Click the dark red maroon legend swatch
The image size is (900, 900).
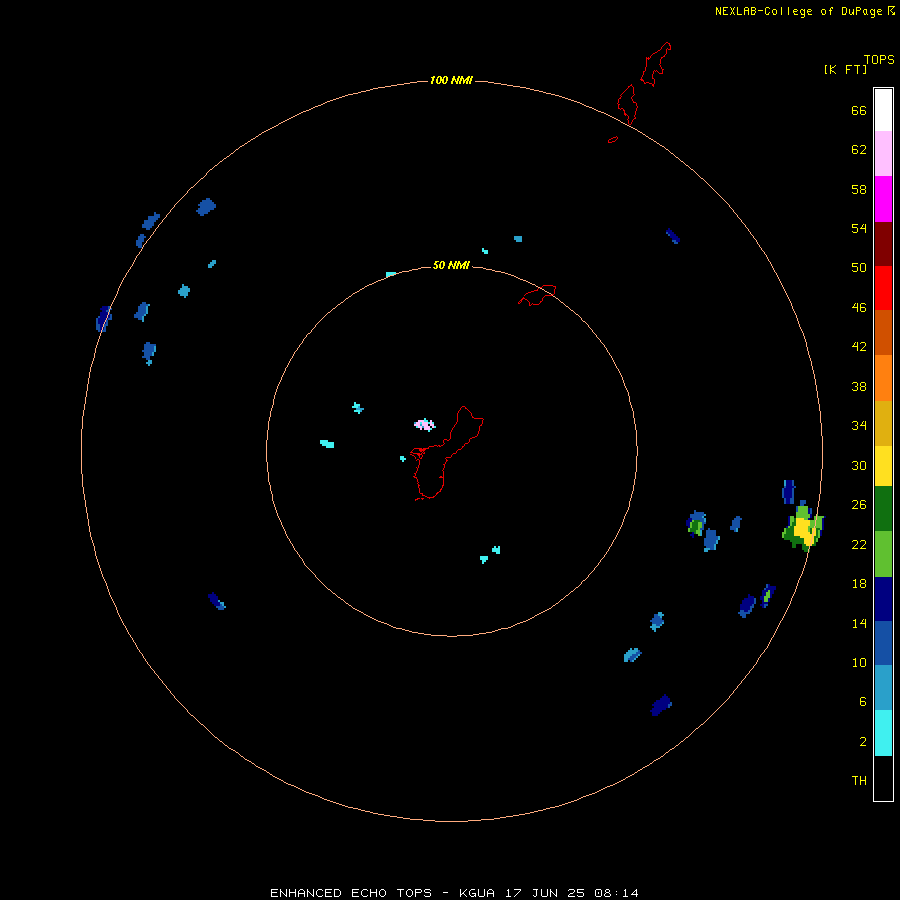point(883,244)
